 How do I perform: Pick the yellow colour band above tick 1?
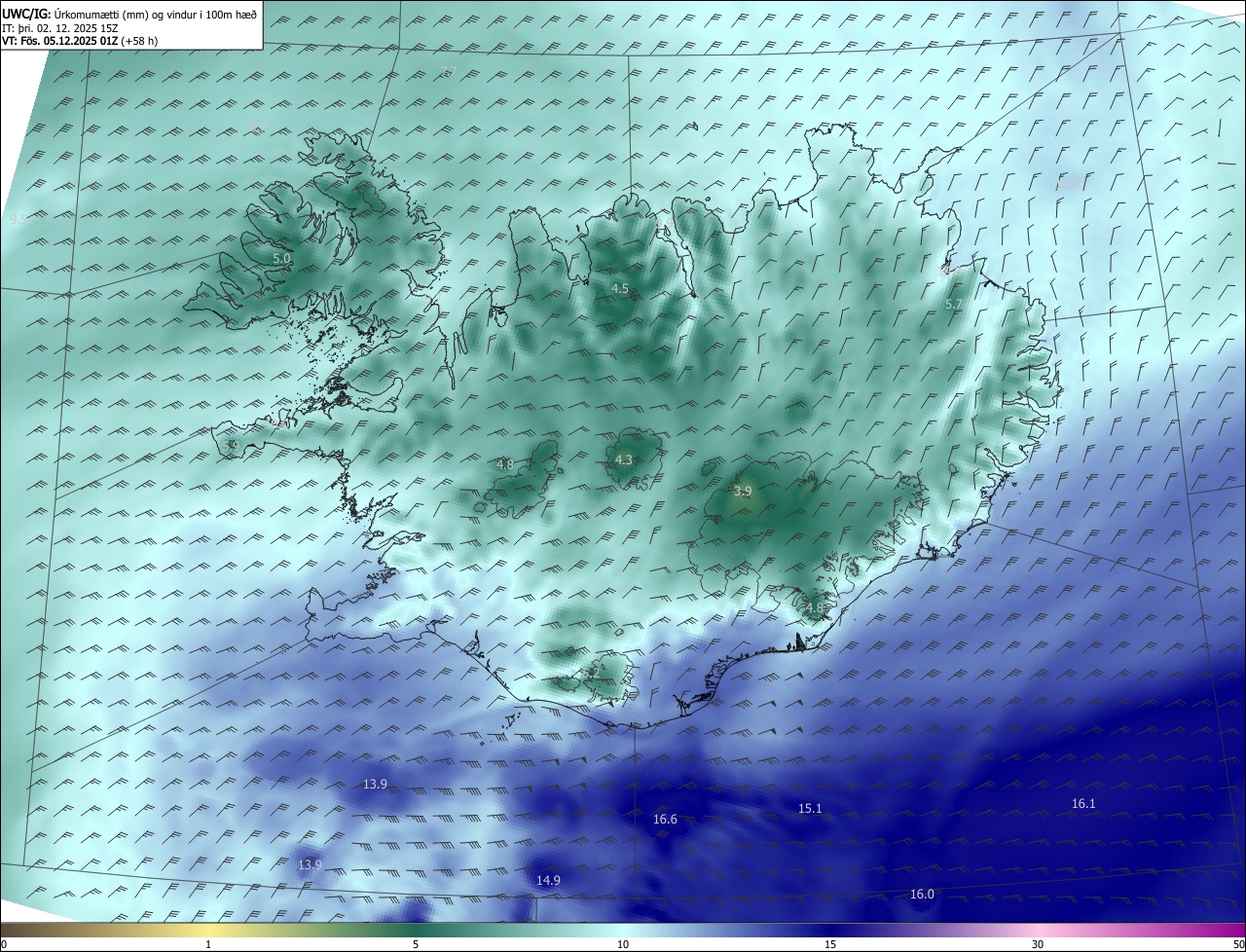pos(208,931)
